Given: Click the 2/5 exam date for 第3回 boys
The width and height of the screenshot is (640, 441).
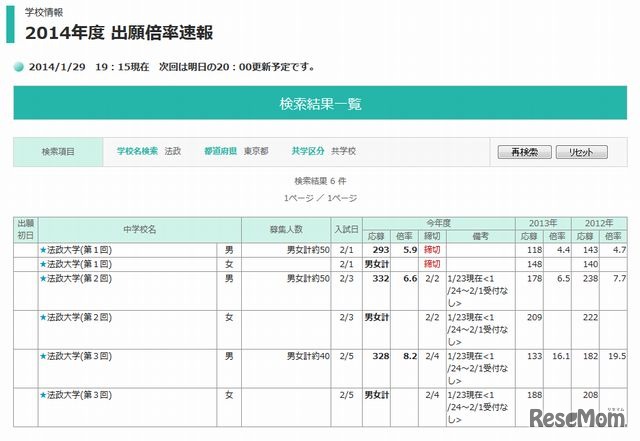Looking at the screenshot, I should 347,356.
